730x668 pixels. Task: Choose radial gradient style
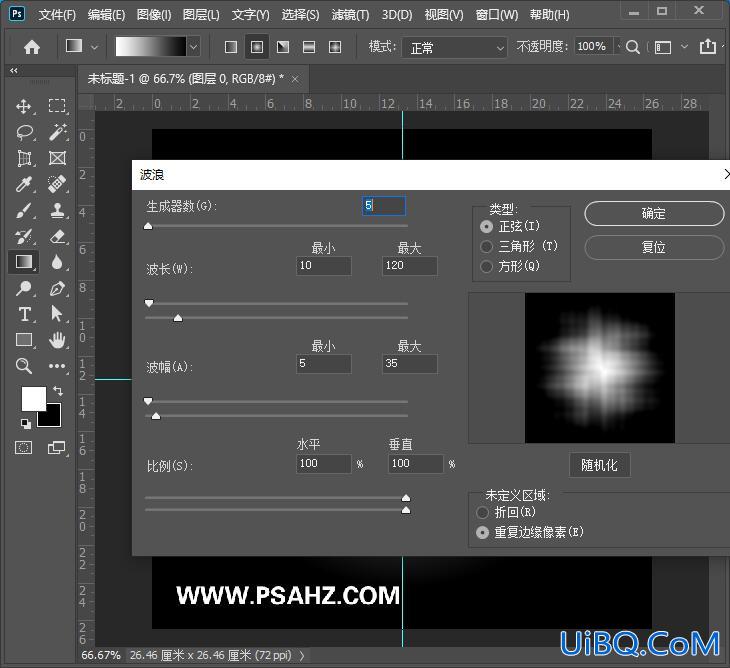coord(257,47)
